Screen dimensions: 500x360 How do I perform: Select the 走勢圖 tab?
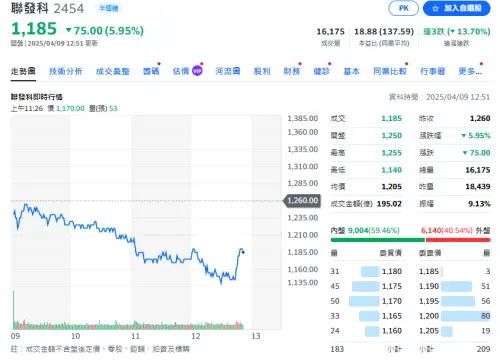[x=23, y=71]
